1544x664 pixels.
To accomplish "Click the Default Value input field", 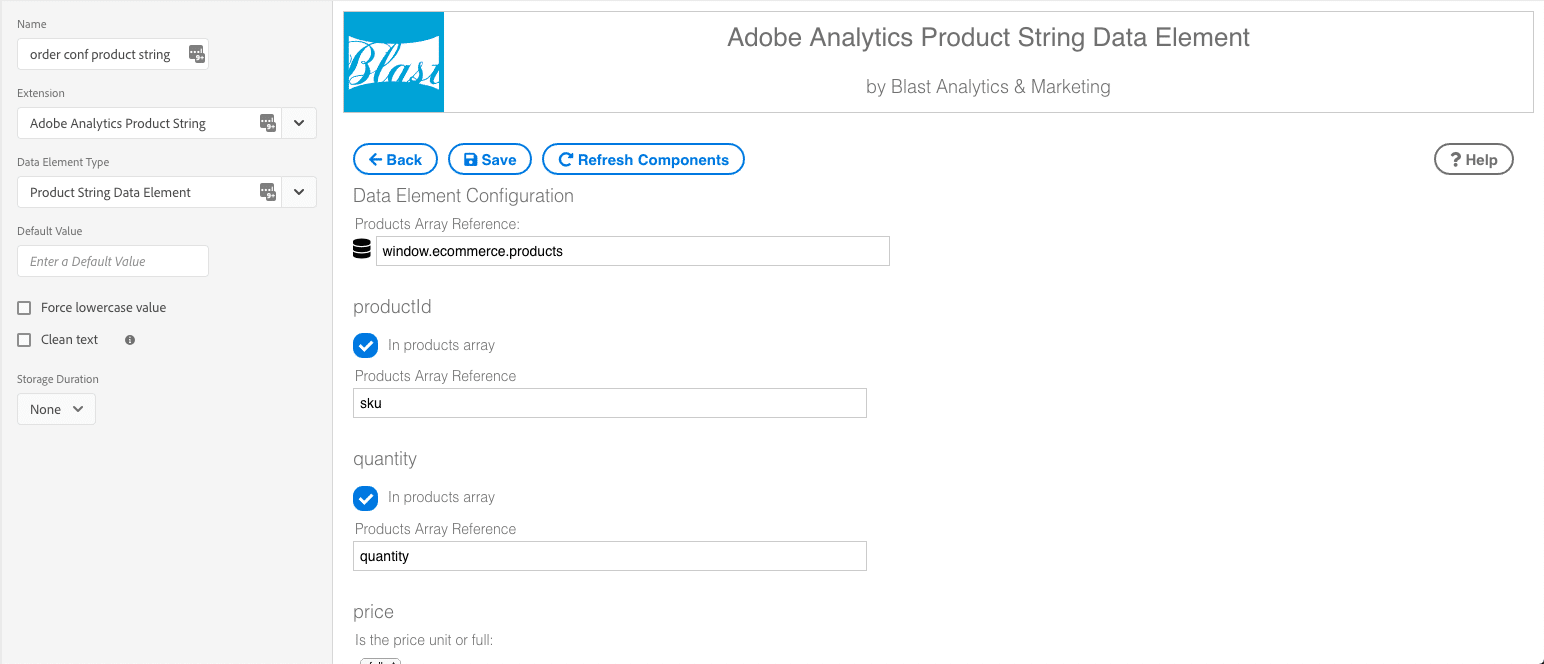I will tap(113, 261).
